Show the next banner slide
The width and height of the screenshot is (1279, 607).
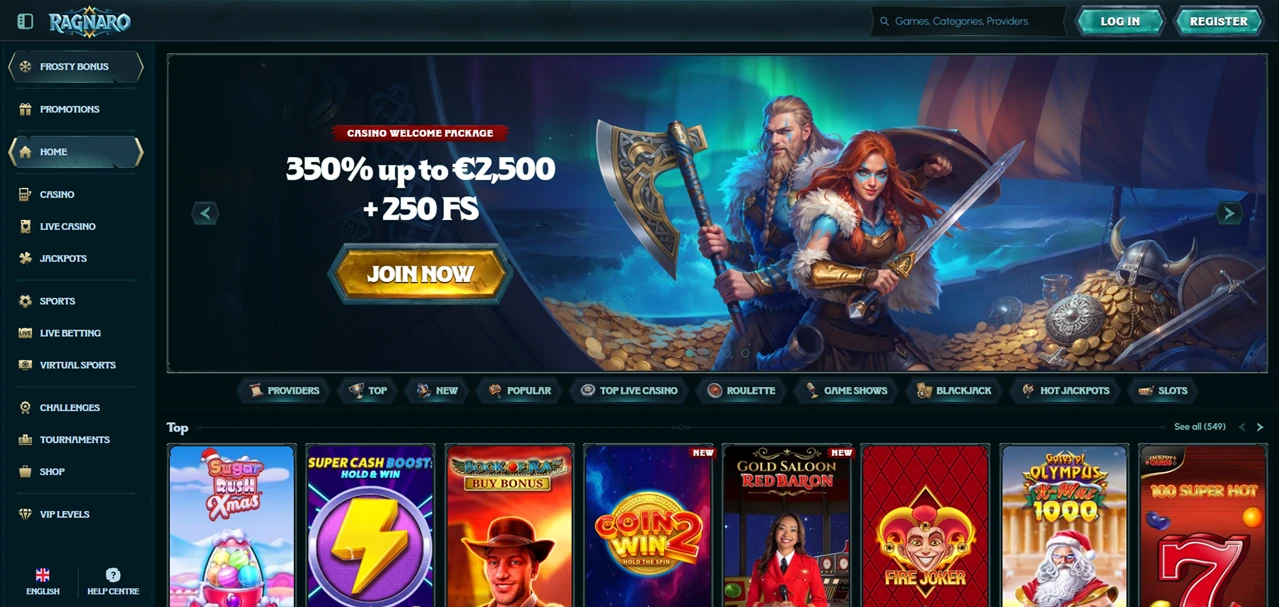coord(1229,212)
